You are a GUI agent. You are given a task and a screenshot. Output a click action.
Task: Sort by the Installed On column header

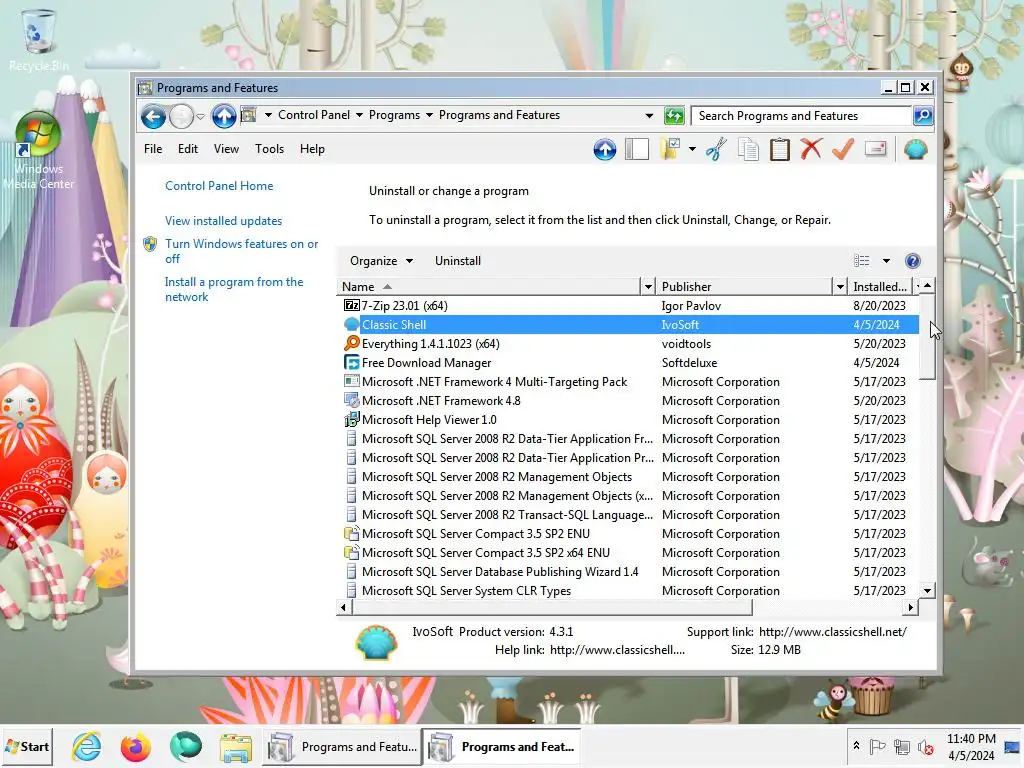coord(880,287)
